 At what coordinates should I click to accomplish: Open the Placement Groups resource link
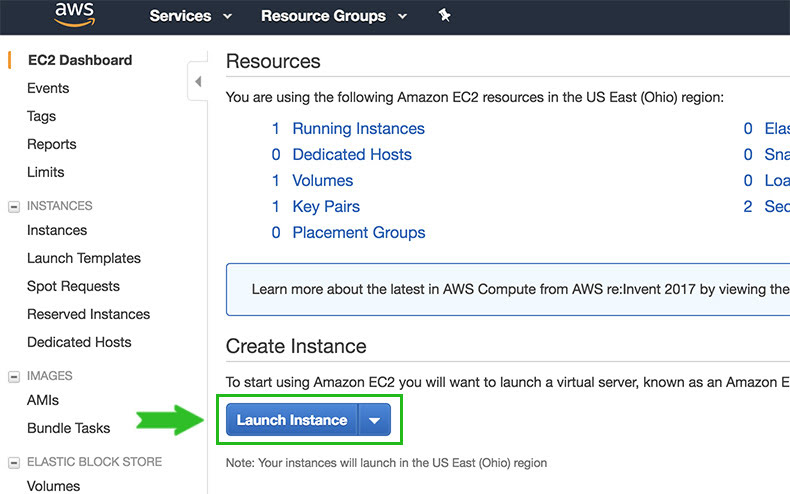click(359, 232)
